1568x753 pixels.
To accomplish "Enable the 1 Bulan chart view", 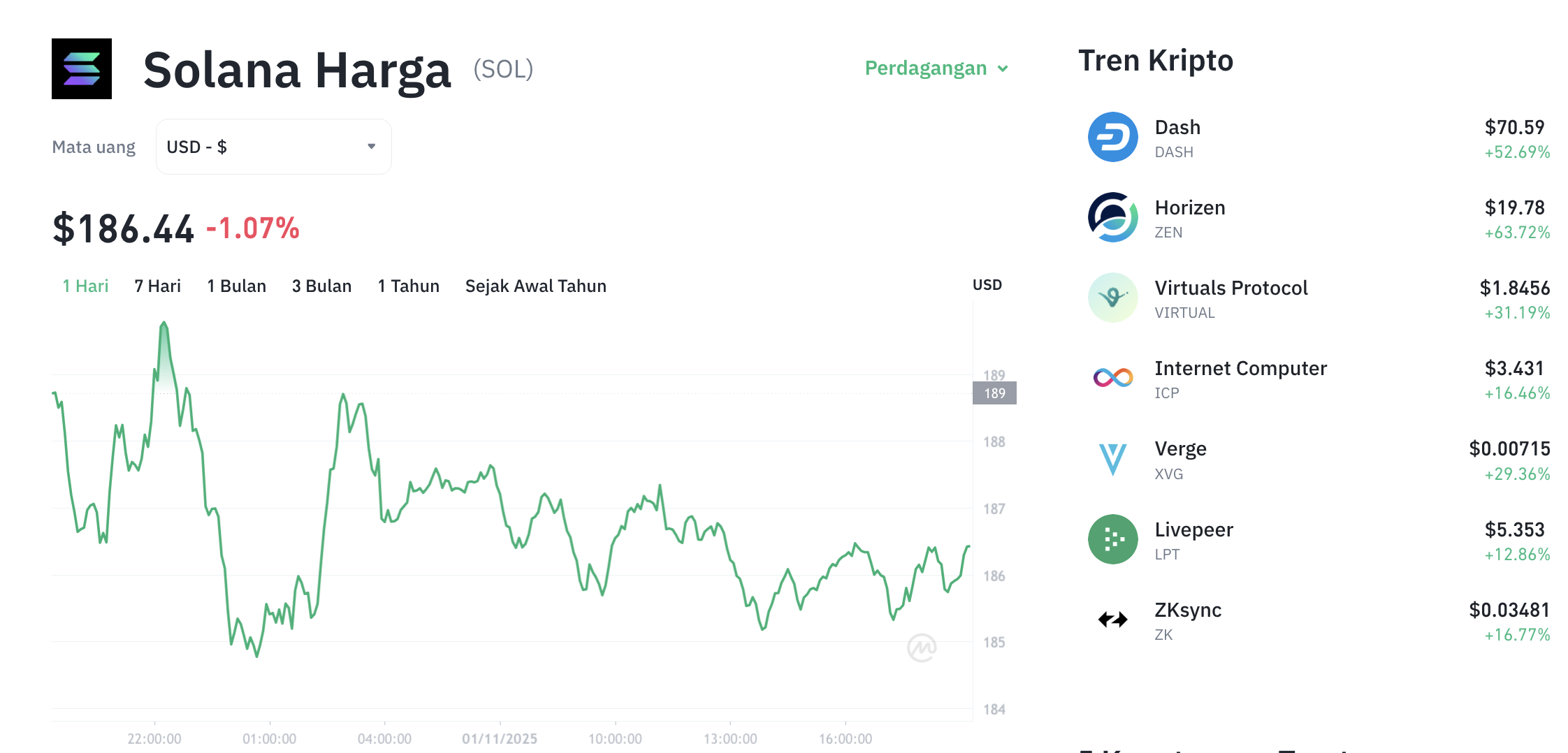I will coord(236,286).
